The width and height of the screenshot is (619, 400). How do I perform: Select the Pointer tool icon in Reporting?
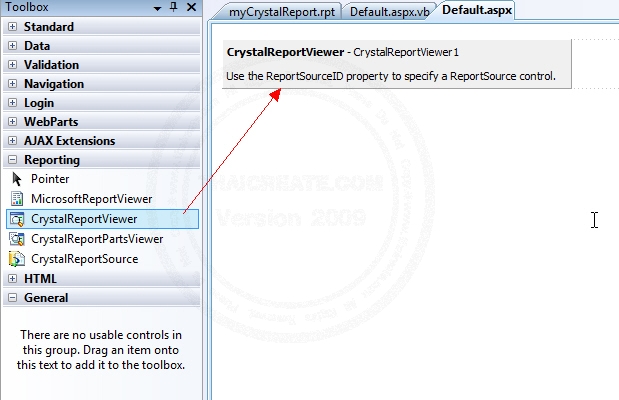pyautogui.click(x=17, y=179)
